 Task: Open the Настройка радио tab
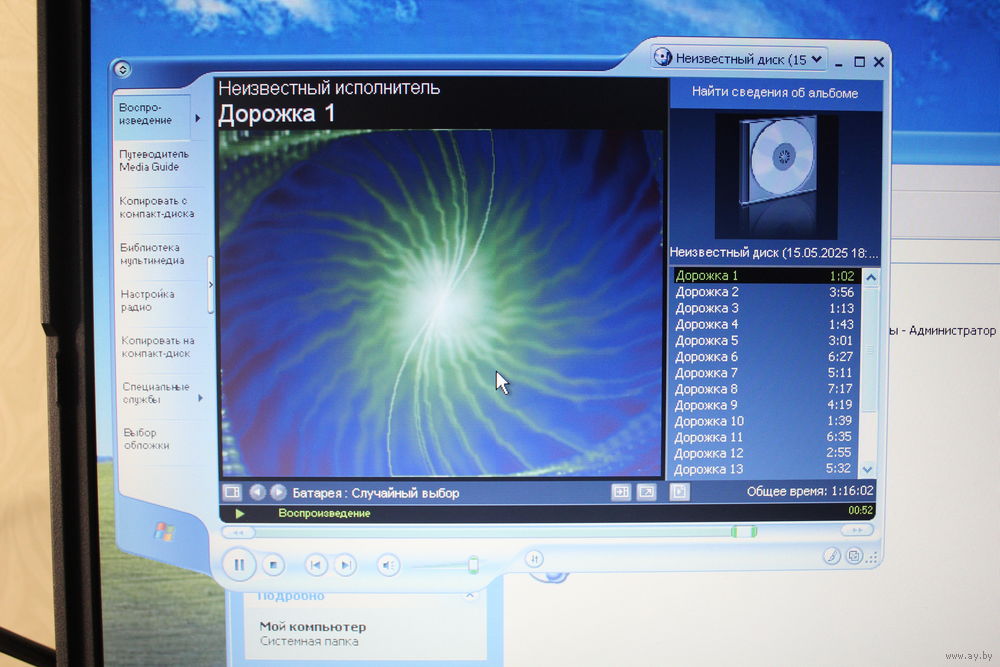pos(147,301)
